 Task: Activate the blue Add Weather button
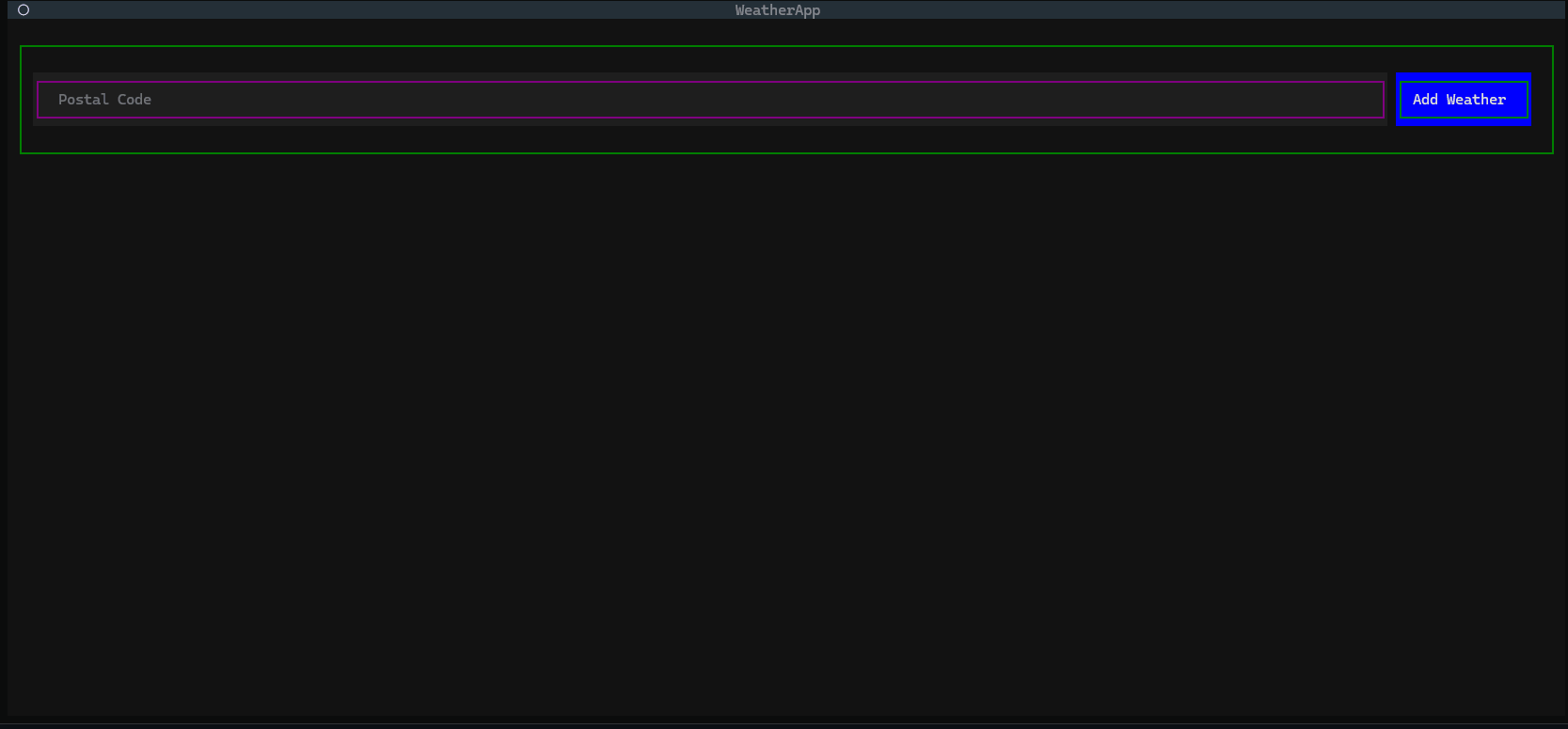1463,100
